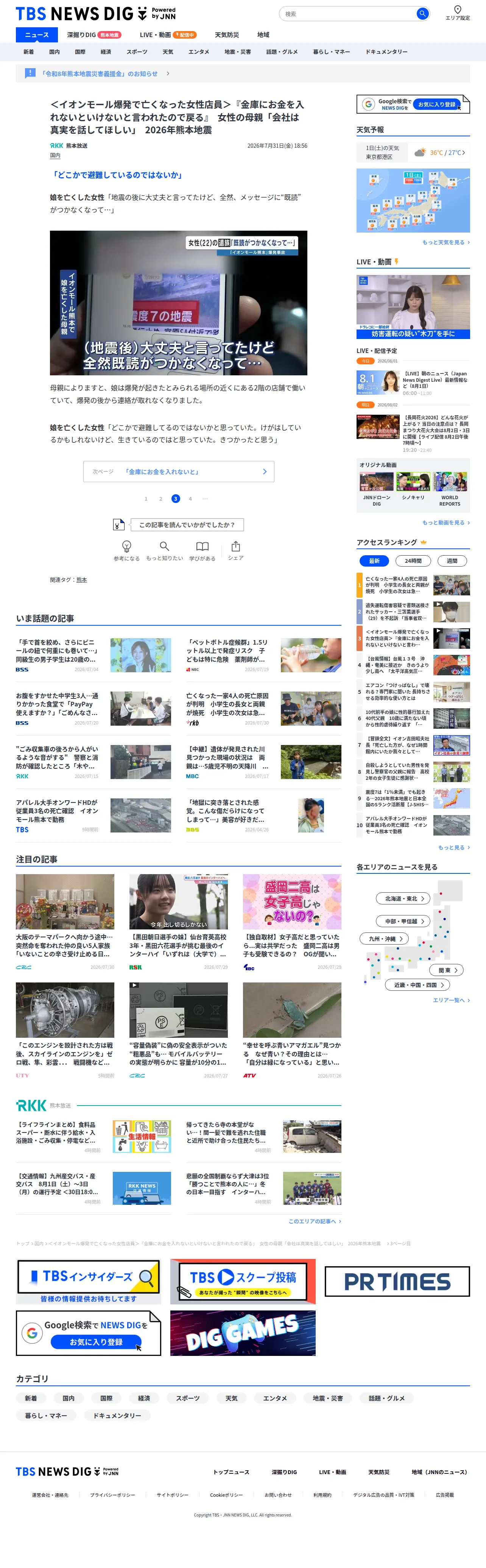This screenshot has width=486, height=1568.
Task: Click the もっと知りたい magnifier reaction icon
Action: click(164, 546)
